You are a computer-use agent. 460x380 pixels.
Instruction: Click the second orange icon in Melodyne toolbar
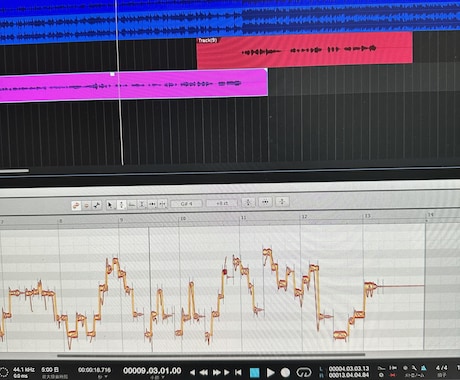click(86, 205)
